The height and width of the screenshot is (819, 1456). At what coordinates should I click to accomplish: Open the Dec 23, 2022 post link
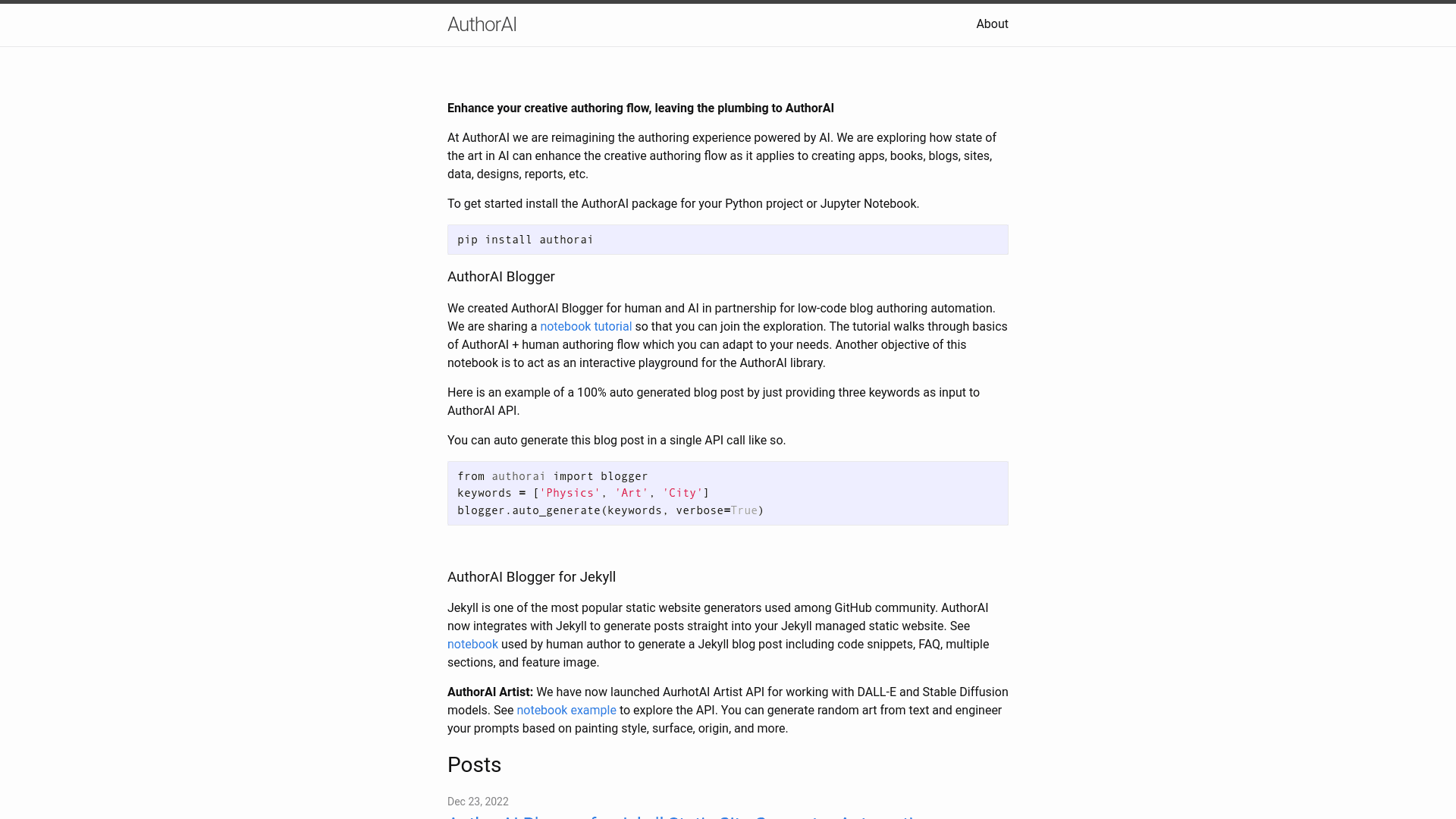(682, 817)
